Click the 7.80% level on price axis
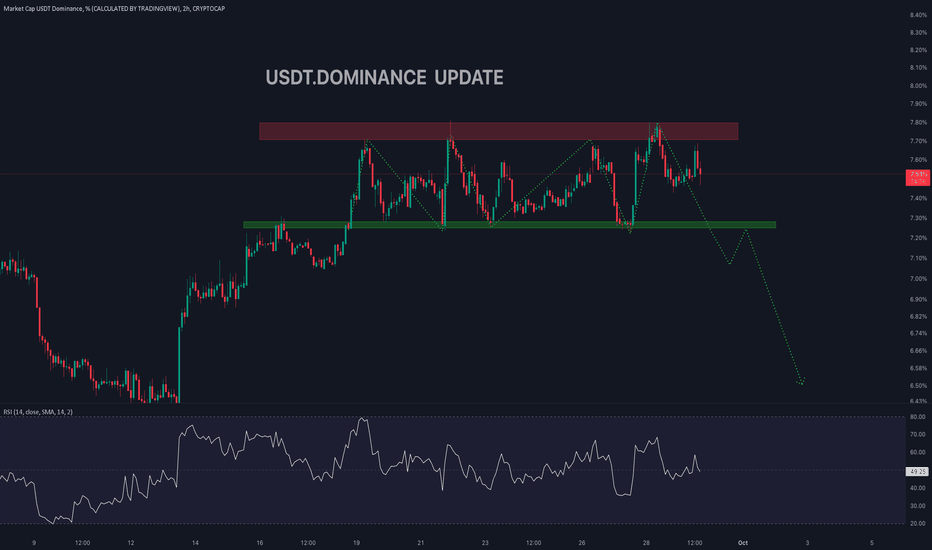This screenshot has height=550, width=932. pos(915,122)
